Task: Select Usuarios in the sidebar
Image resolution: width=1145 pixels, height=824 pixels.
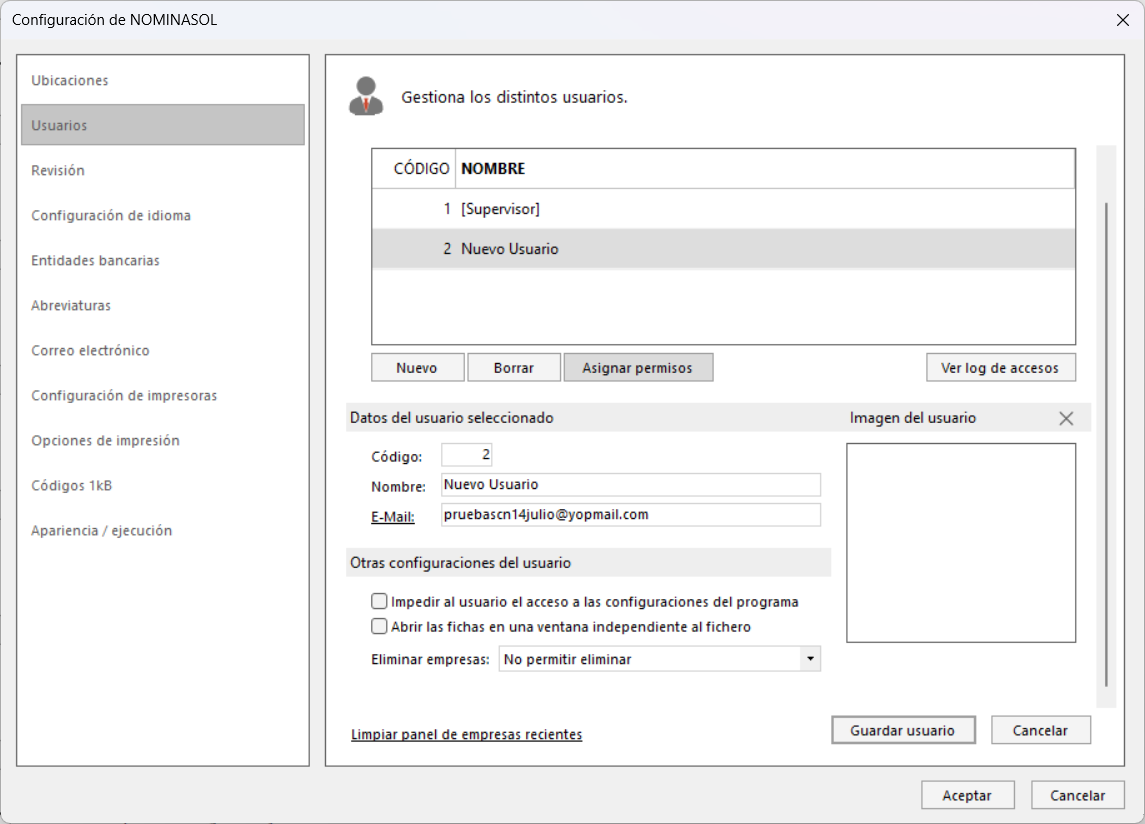Action: pyautogui.click(x=163, y=125)
